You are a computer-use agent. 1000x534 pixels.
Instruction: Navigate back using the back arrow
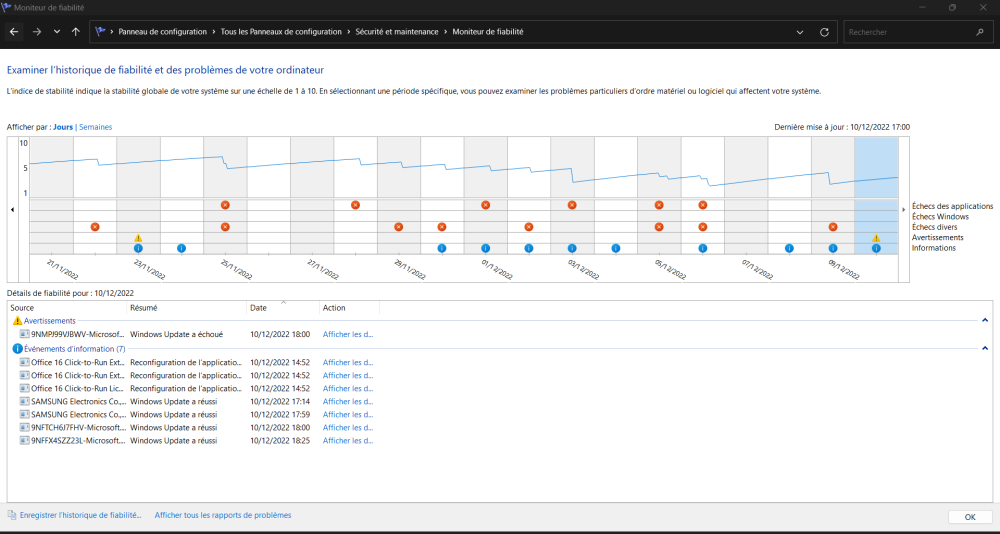[14, 32]
